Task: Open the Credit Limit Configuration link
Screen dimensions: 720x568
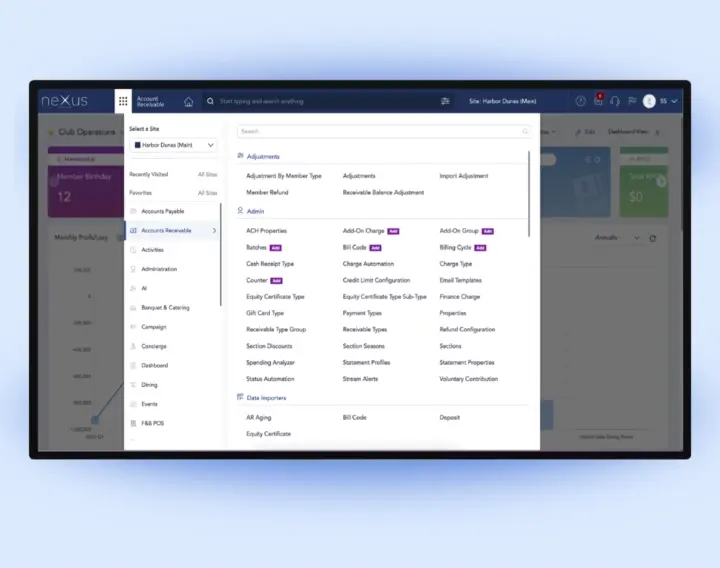Action: click(376, 280)
